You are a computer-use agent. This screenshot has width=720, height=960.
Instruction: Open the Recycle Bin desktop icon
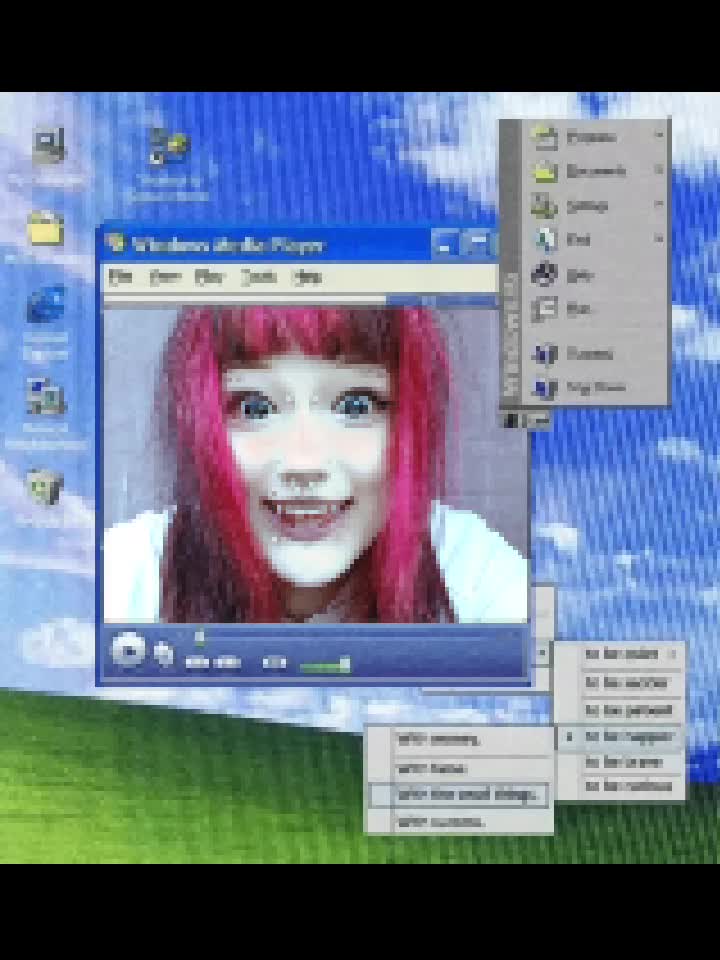pyautogui.click(x=45, y=487)
